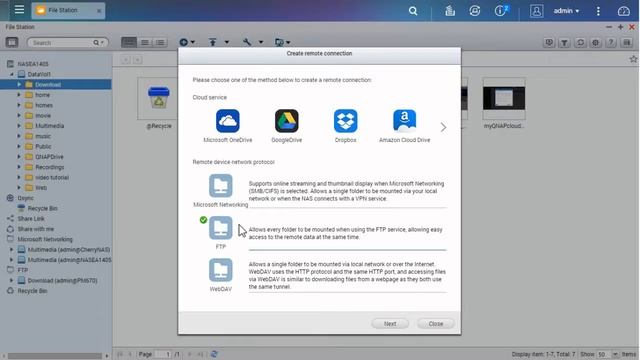Click the favorites star icon

(x=633, y=59)
